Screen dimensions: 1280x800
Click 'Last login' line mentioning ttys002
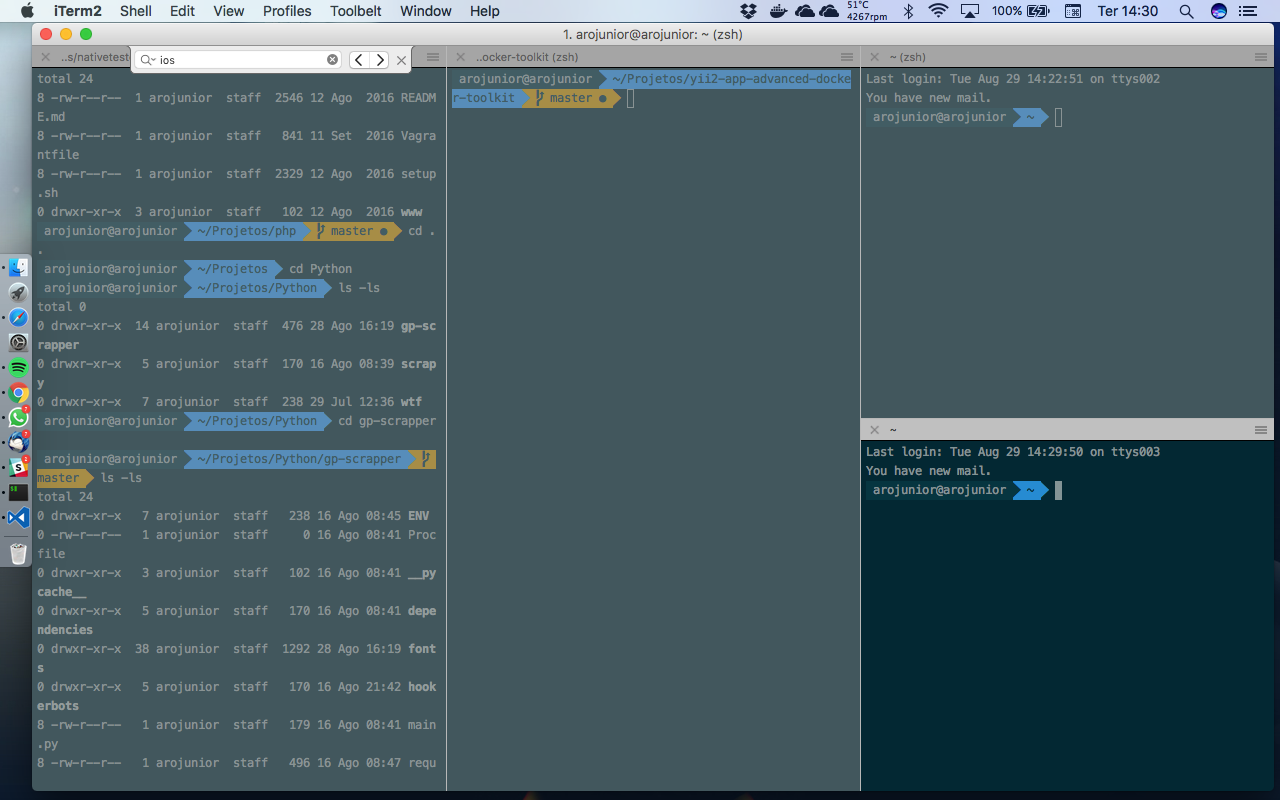pyautogui.click(x=1013, y=79)
